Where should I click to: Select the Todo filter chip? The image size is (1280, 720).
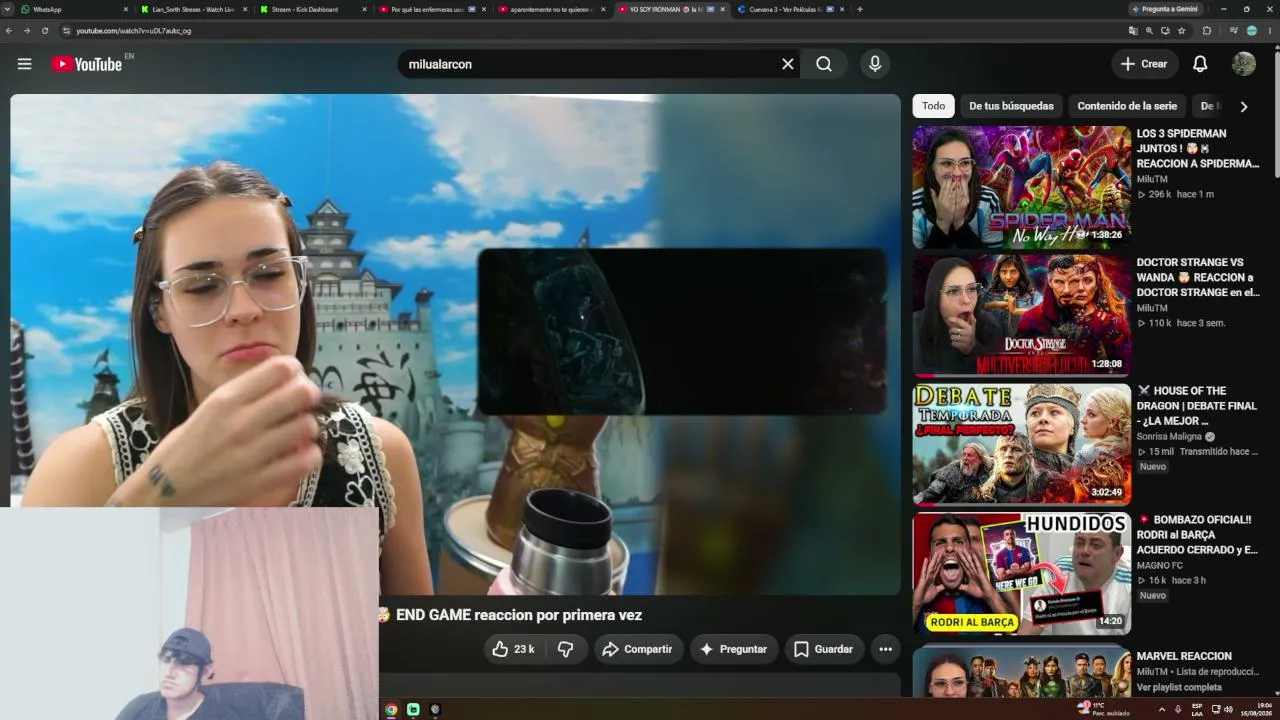coord(933,106)
